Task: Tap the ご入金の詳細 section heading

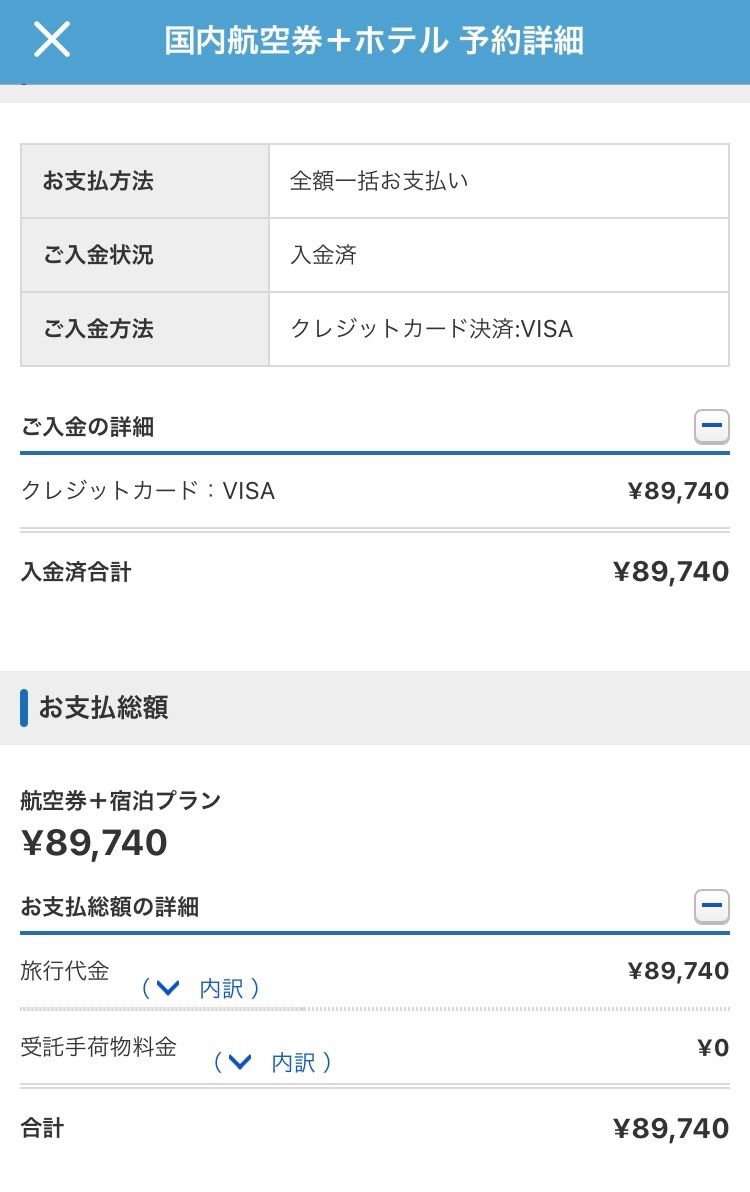Action: click(88, 427)
